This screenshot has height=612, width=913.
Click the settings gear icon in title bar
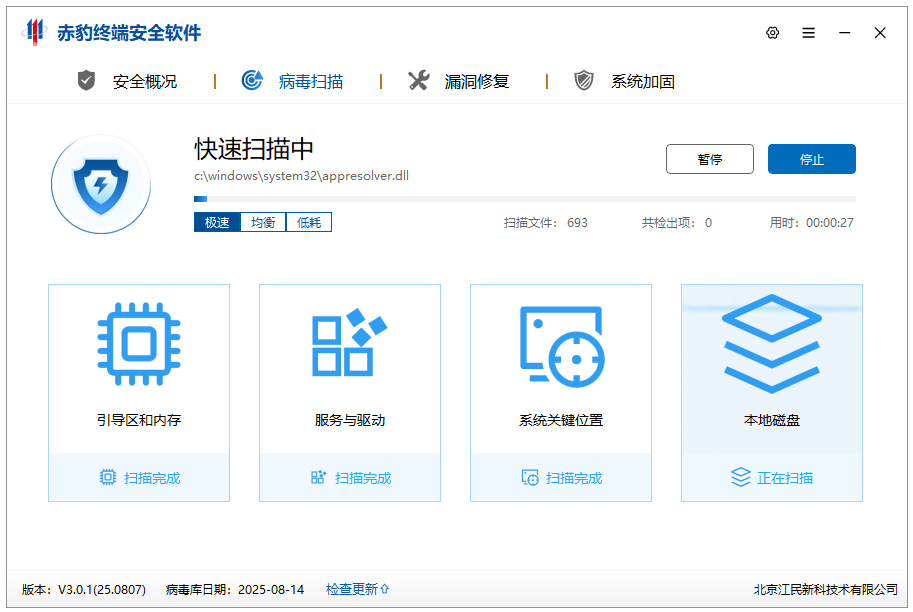click(x=772, y=33)
